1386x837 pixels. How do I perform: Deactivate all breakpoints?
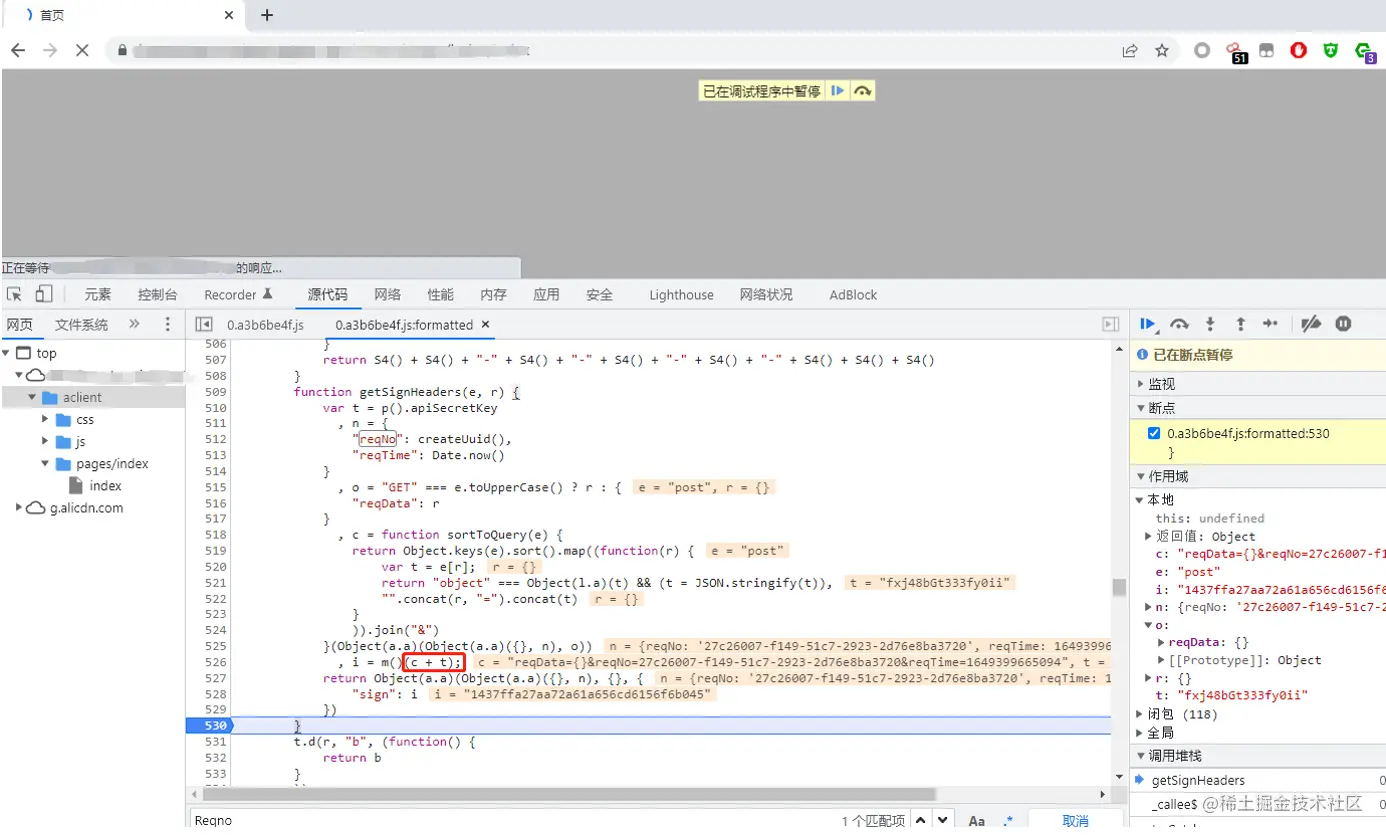(1312, 324)
